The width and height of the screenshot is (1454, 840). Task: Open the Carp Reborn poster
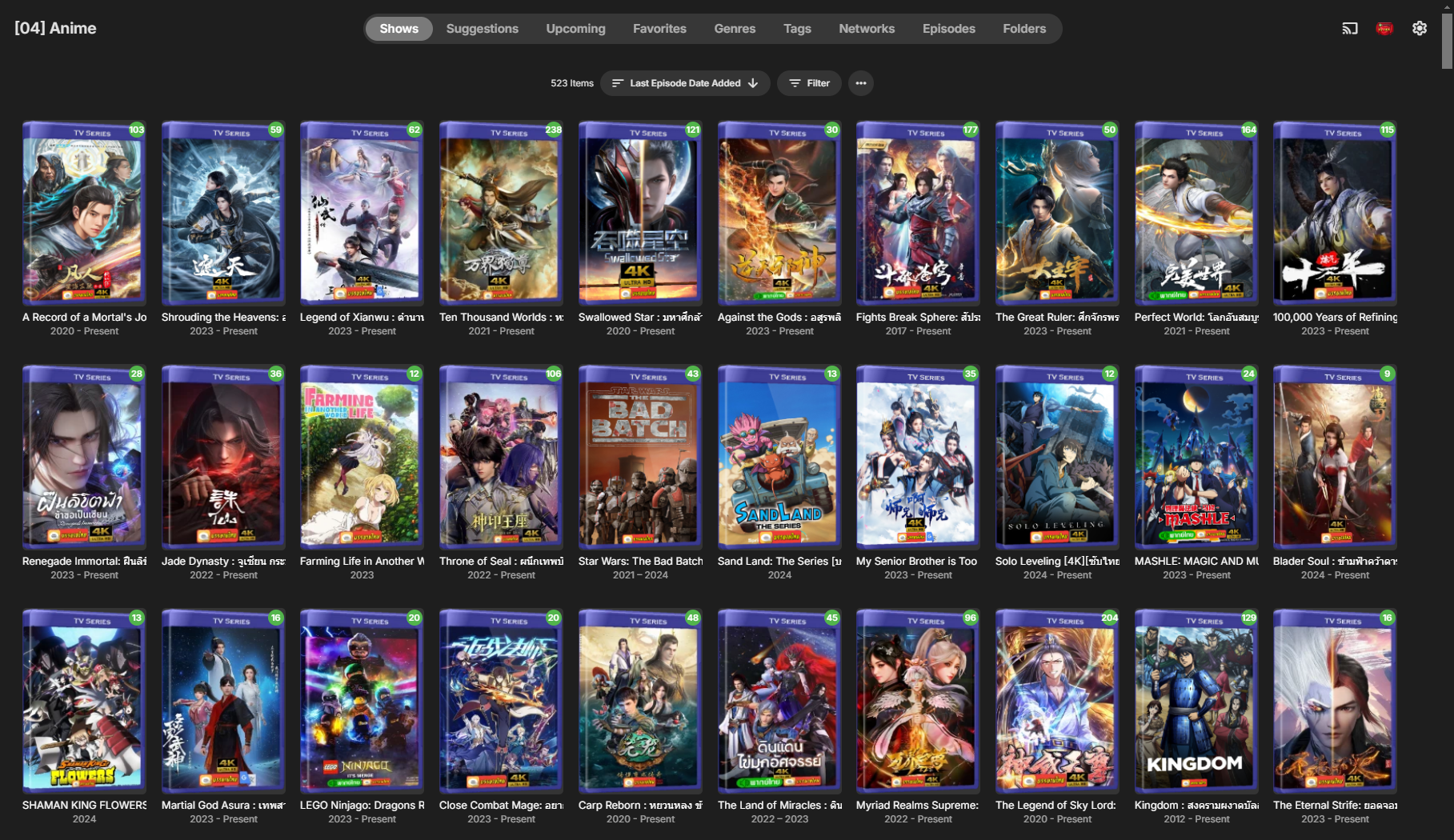(640, 701)
